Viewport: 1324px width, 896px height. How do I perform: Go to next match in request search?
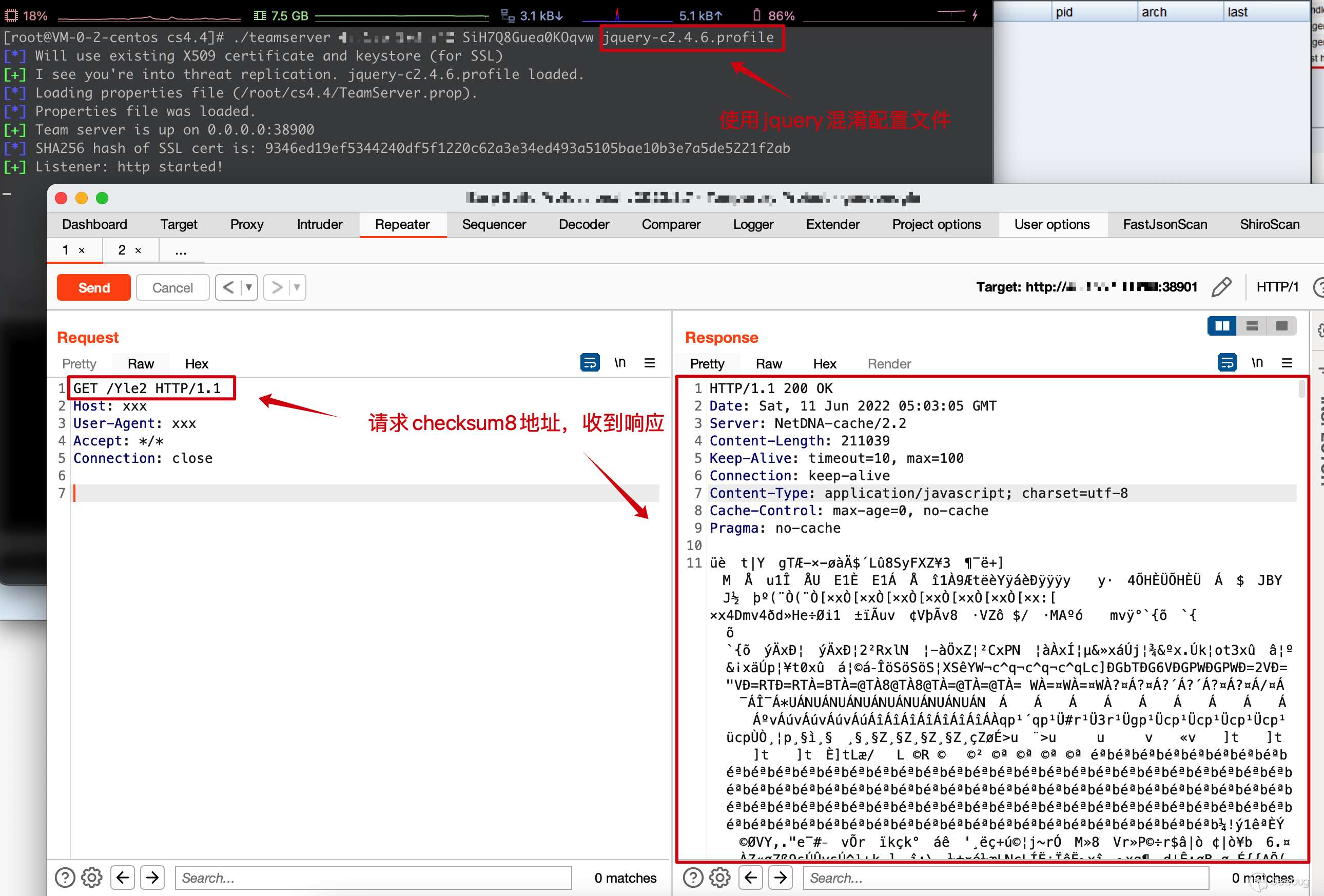coord(152,877)
